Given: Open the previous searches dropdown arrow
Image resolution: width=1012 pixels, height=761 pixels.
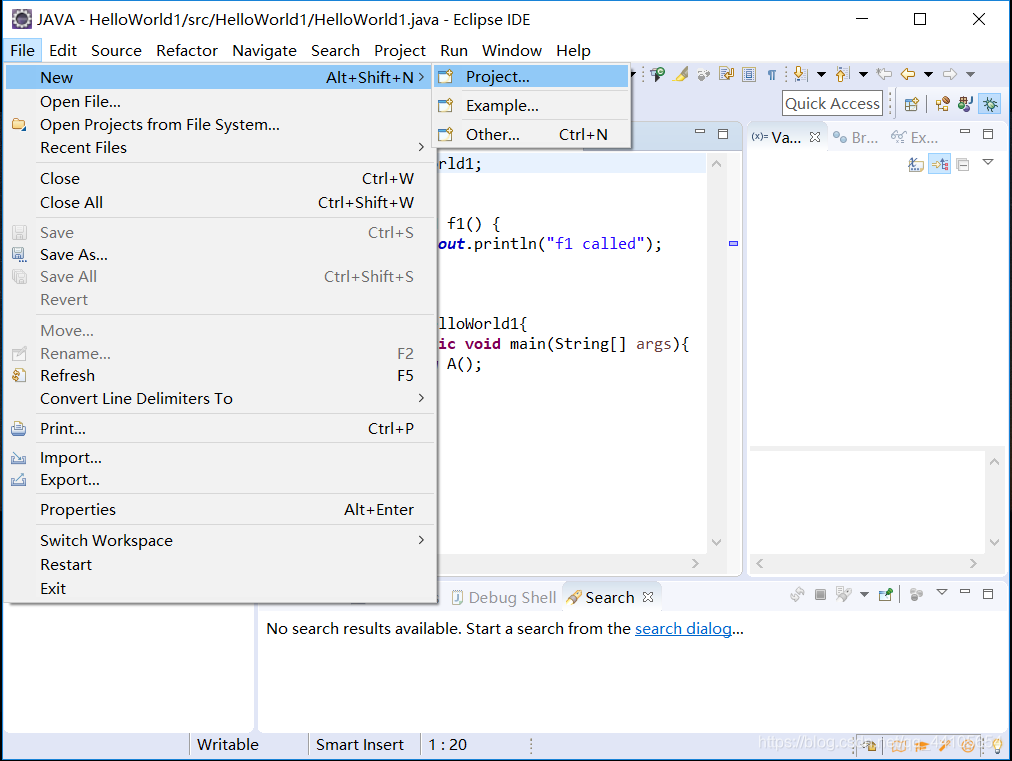Looking at the screenshot, I should 864,594.
